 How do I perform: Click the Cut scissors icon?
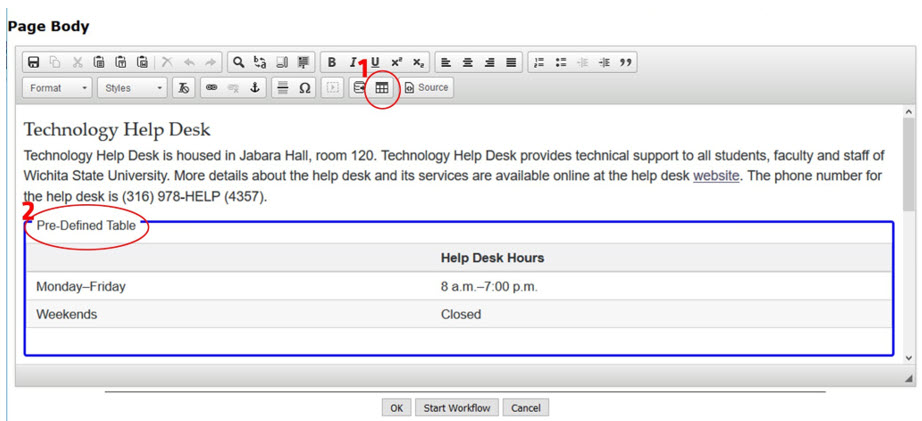78,62
